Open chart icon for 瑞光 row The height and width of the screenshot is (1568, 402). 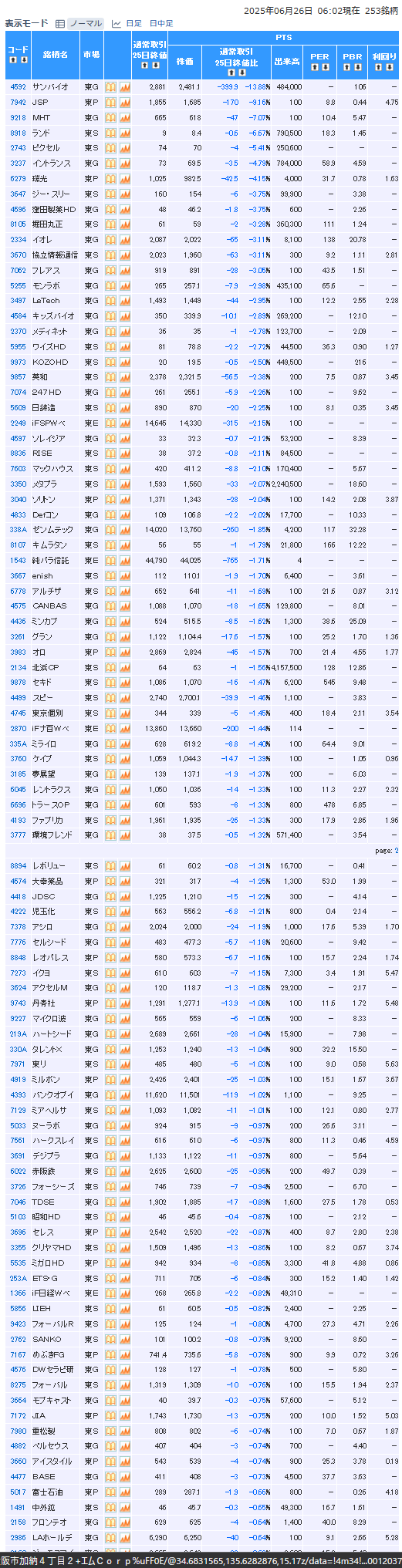click(124, 178)
